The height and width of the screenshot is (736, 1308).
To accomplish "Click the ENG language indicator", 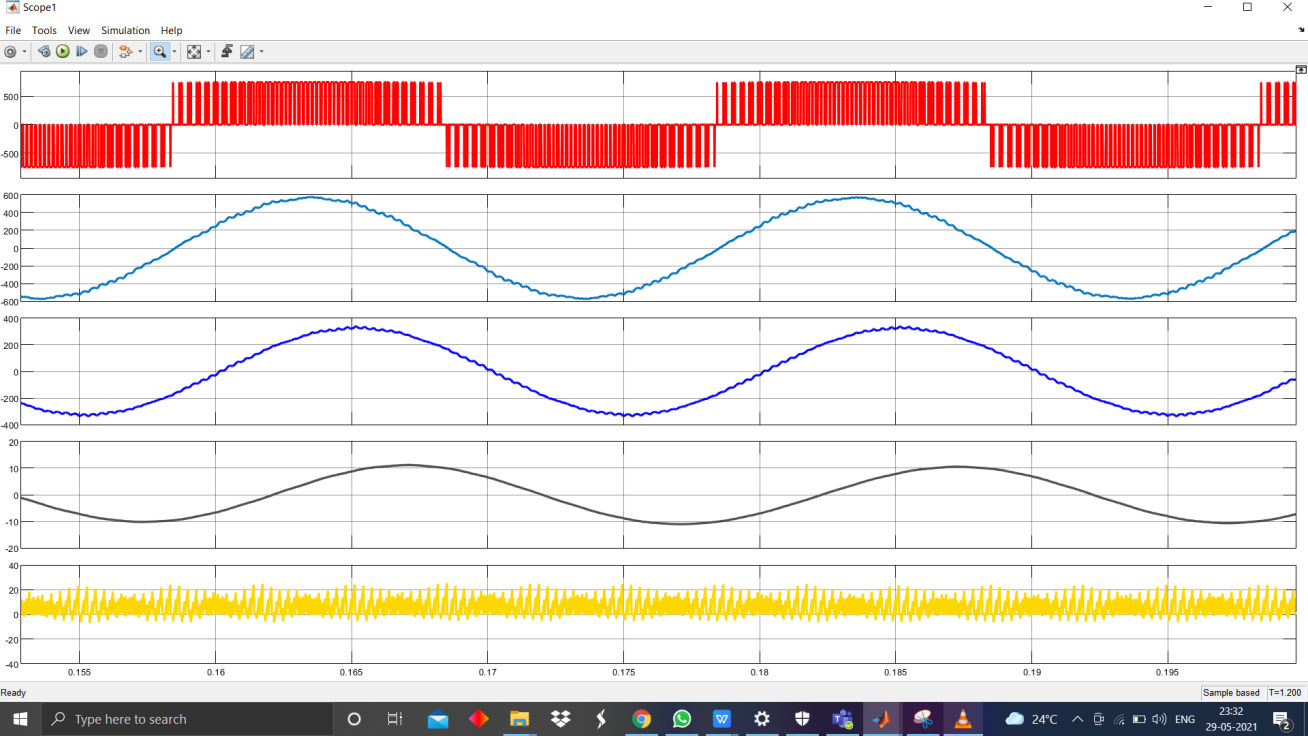I will point(1185,719).
